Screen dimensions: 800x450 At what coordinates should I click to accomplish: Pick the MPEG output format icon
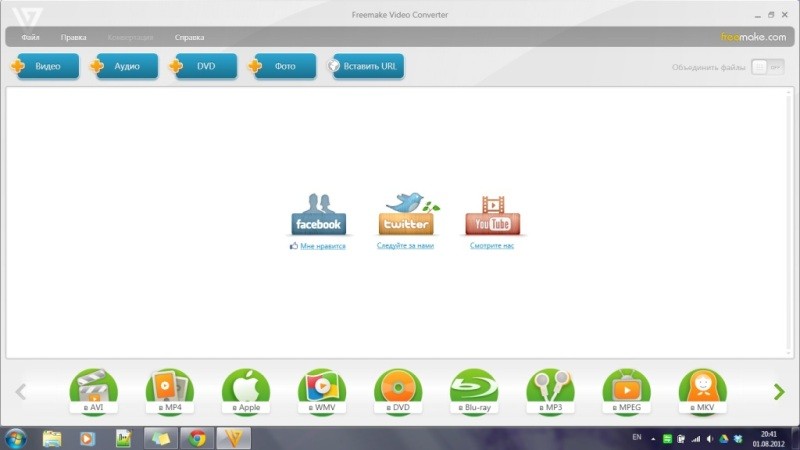[x=626, y=390]
